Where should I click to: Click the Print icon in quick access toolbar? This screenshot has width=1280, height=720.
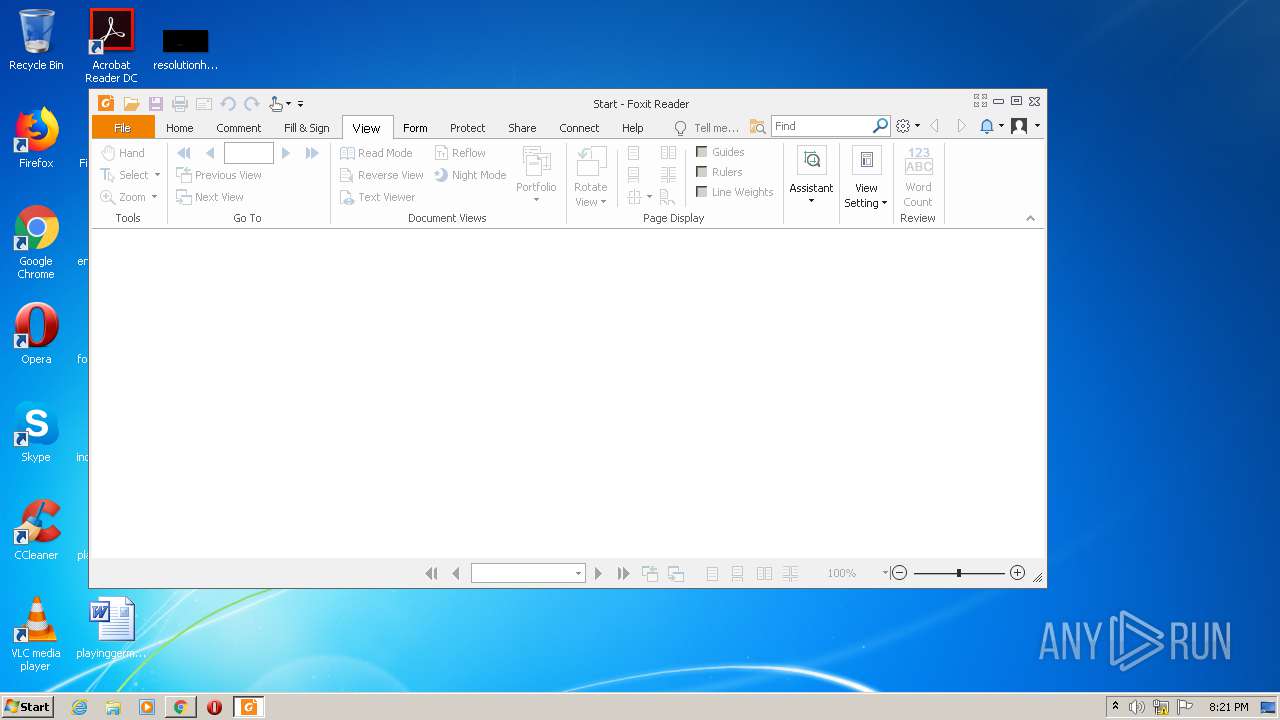[x=180, y=104]
